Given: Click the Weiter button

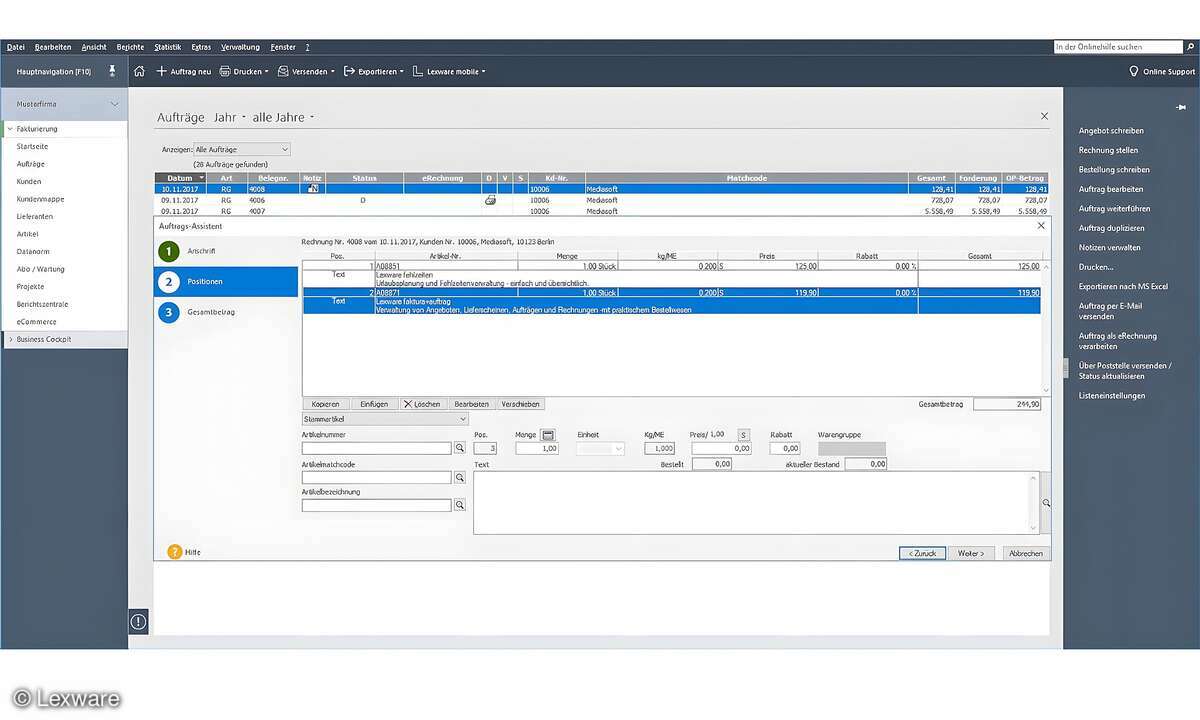Looking at the screenshot, I should [971, 553].
